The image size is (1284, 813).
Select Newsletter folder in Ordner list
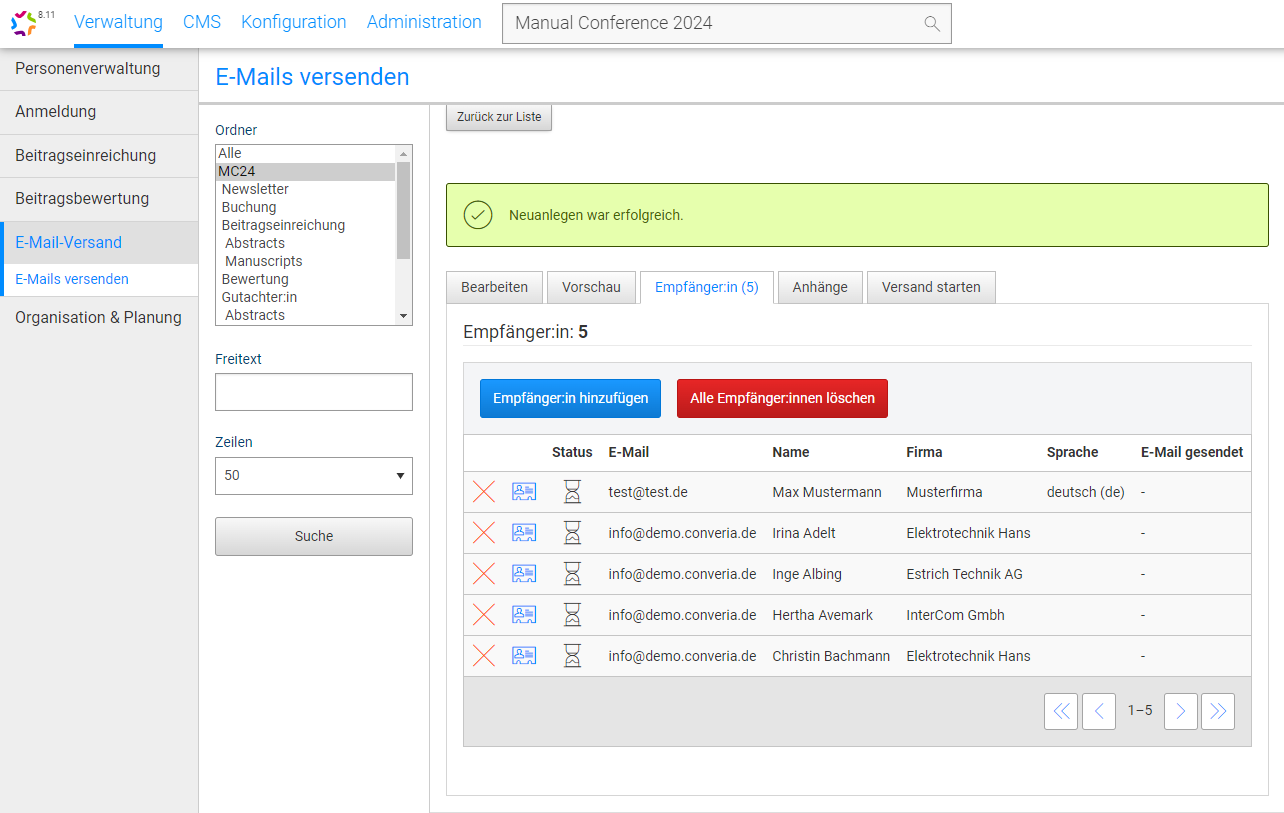tap(255, 189)
